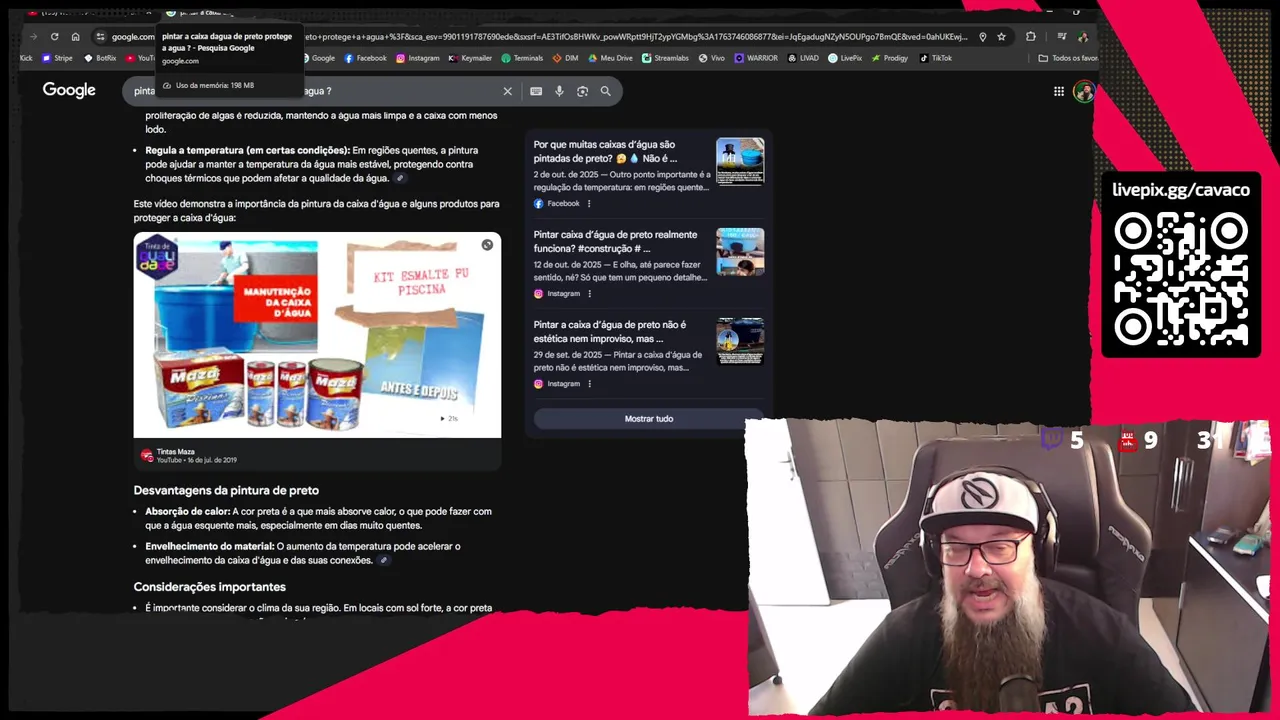Open the Prodigy bookmark
This screenshot has height=720, width=1280.
[x=890, y=58]
